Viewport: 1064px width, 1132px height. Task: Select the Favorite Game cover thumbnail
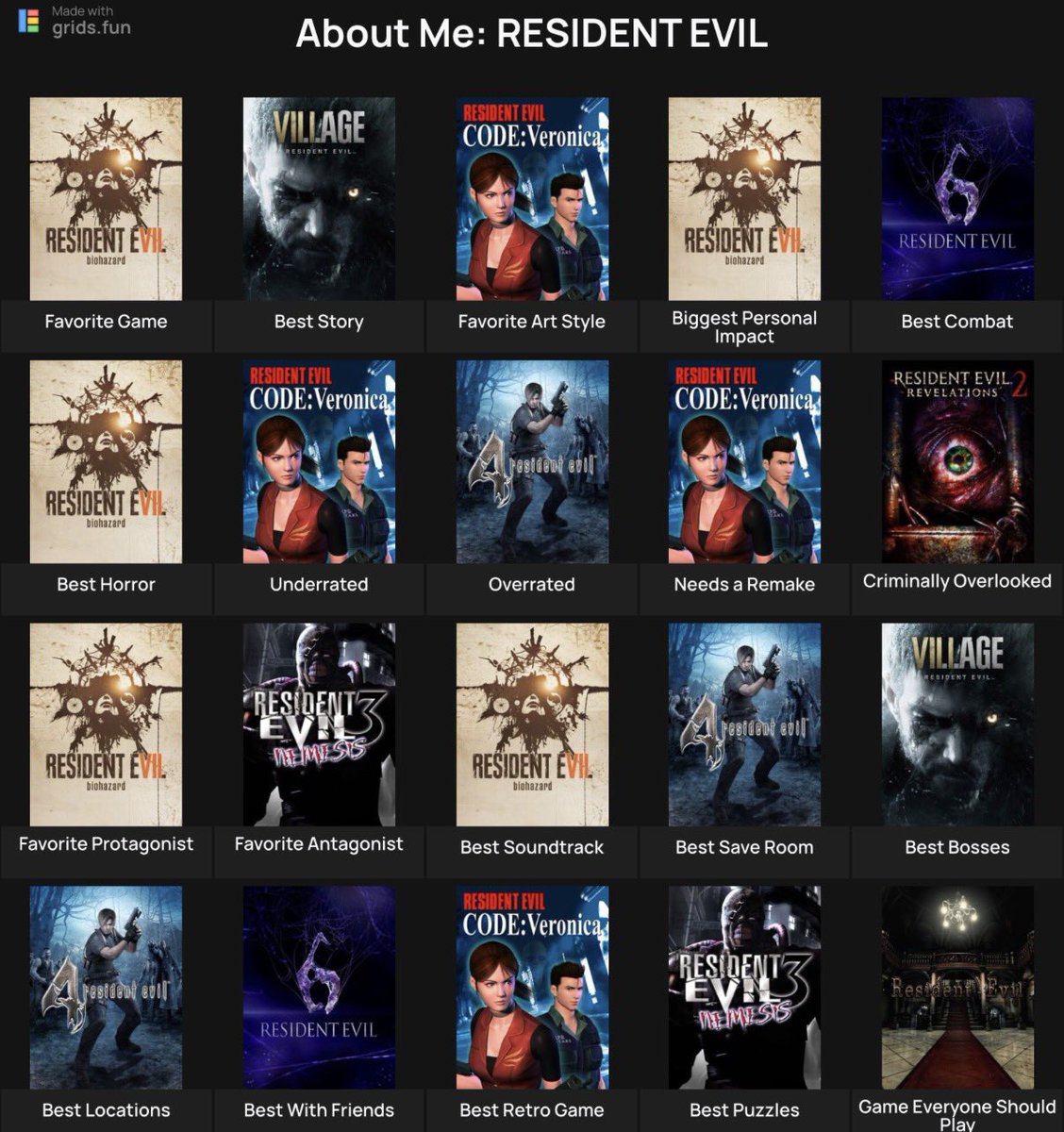[x=106, y=199]
